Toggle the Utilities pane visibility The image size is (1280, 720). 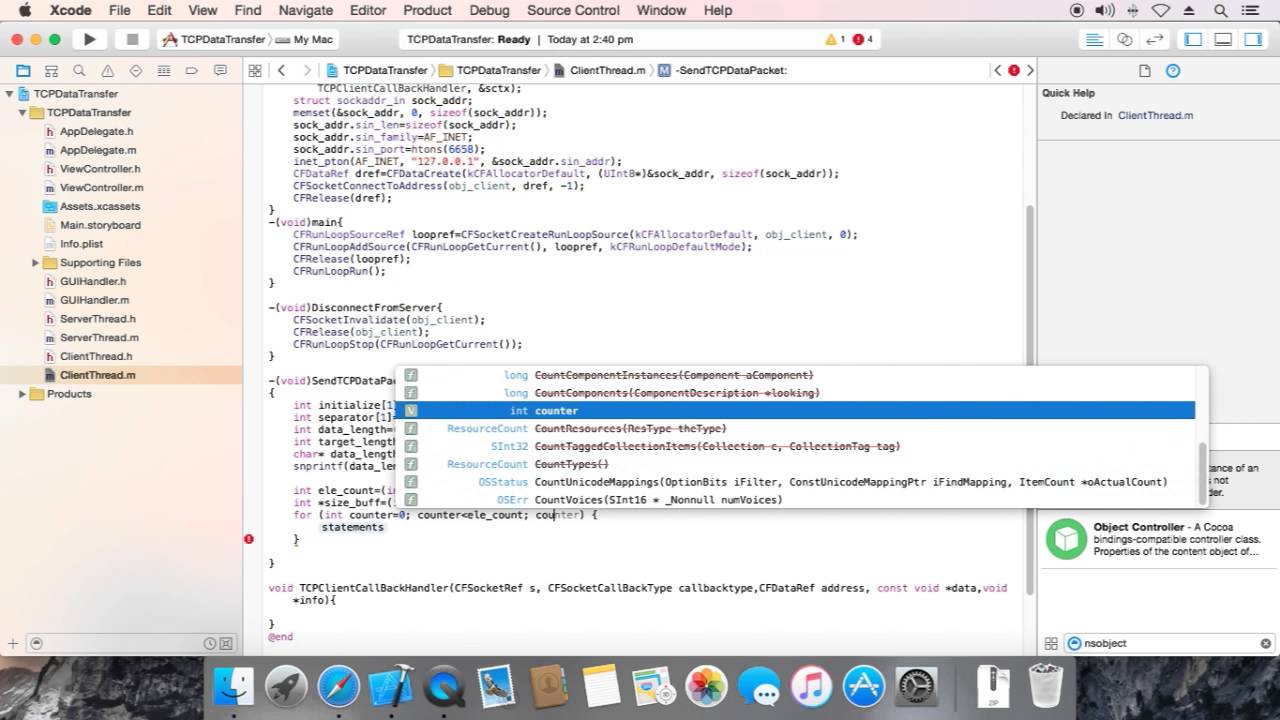point(1253,39)
